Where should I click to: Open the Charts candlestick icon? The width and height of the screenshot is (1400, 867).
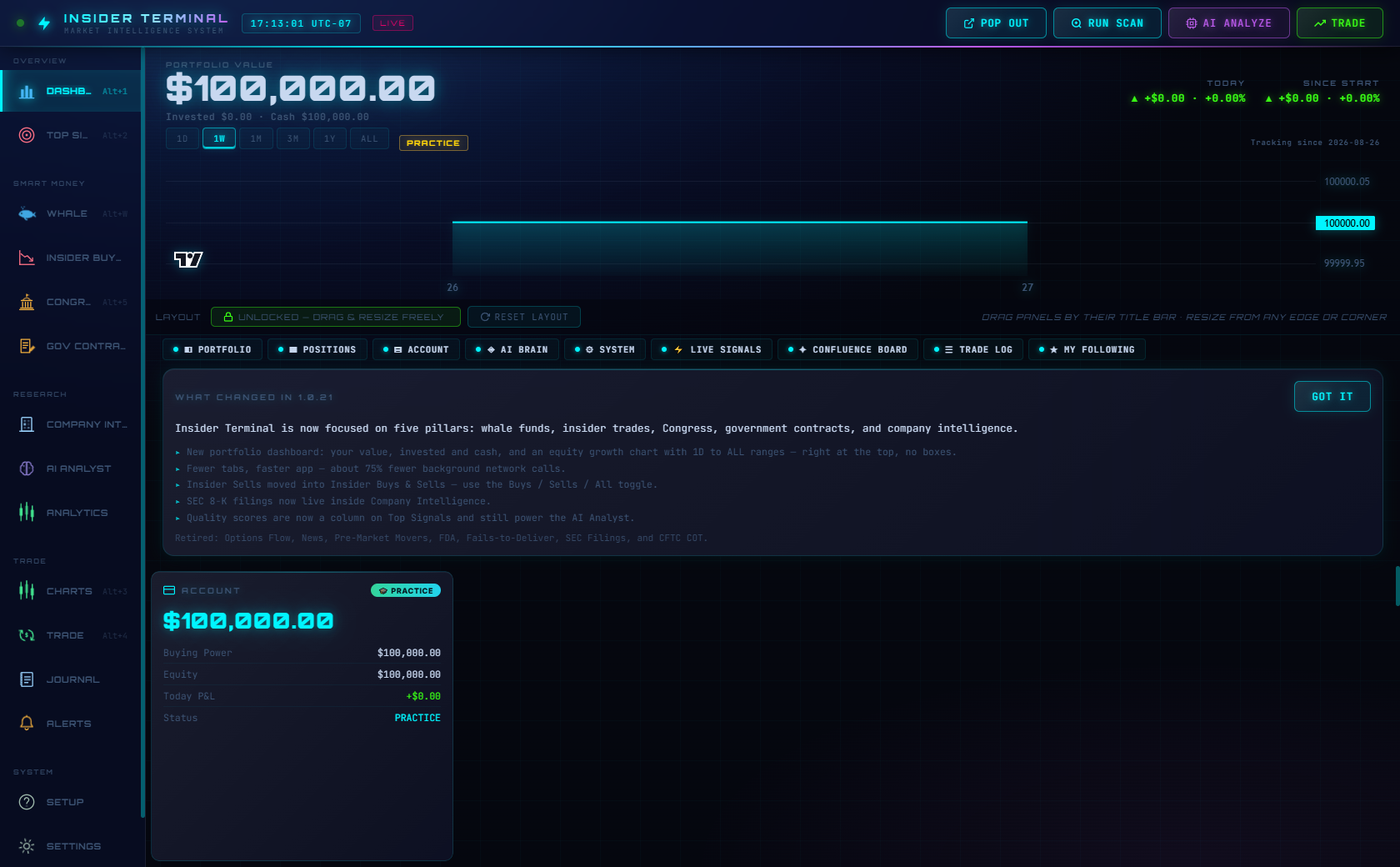pyautogui.click(x=27, y=591)
